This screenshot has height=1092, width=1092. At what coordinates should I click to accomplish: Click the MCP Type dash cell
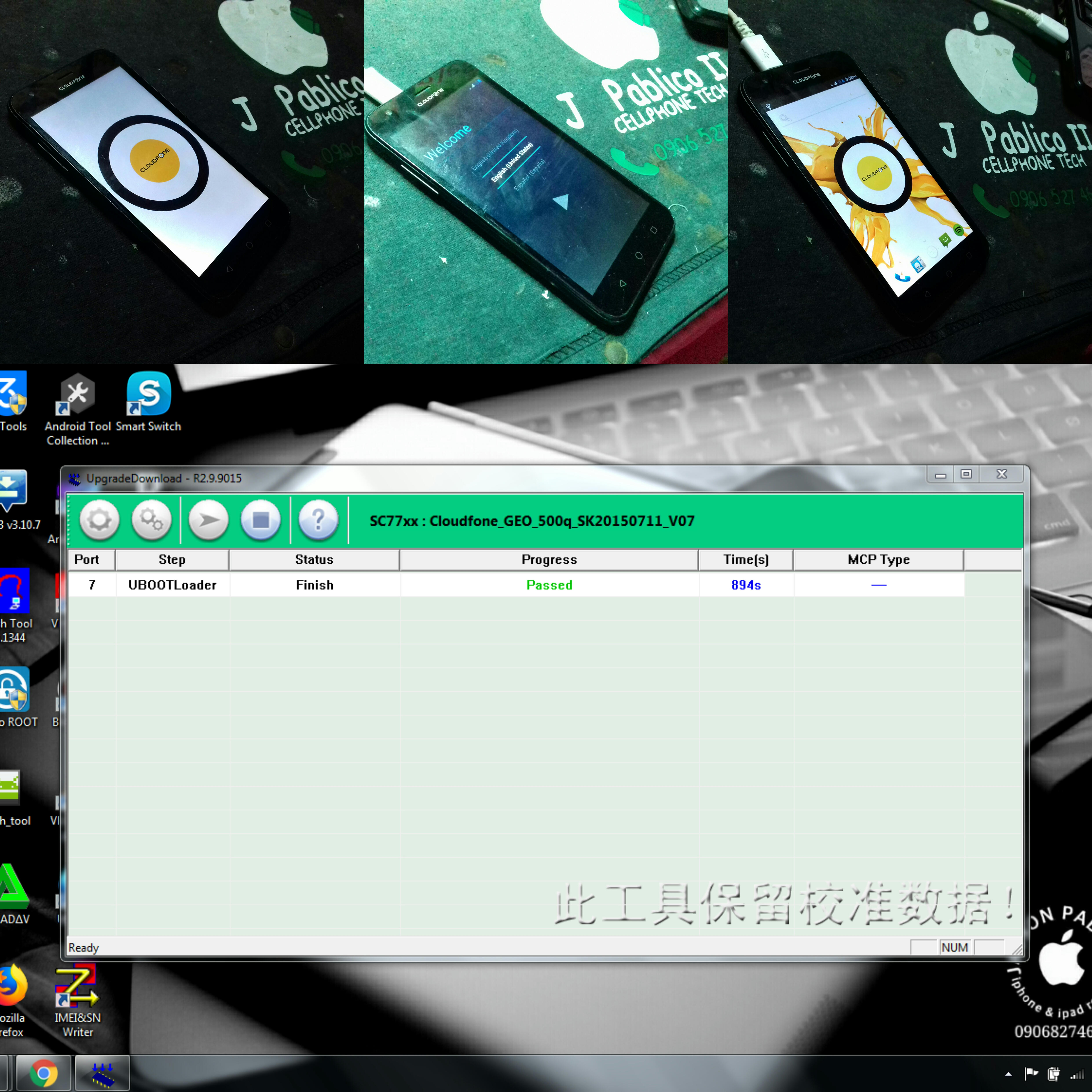(x=879, y=585)
